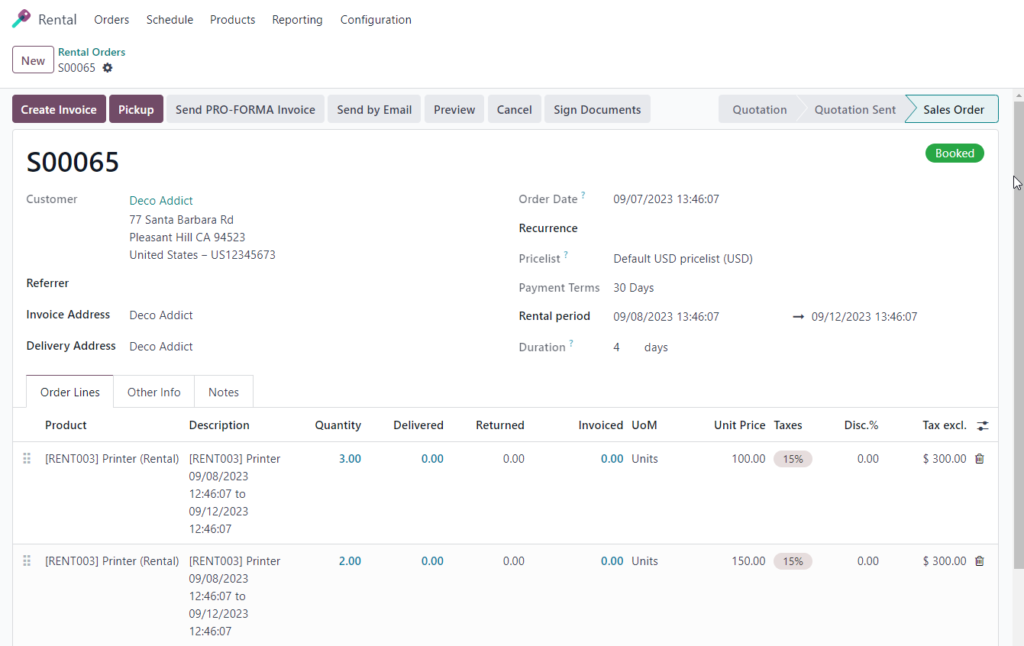Click the Booked status badge
The width and height of the screenshot is (1024, 646).
(954, 153)
